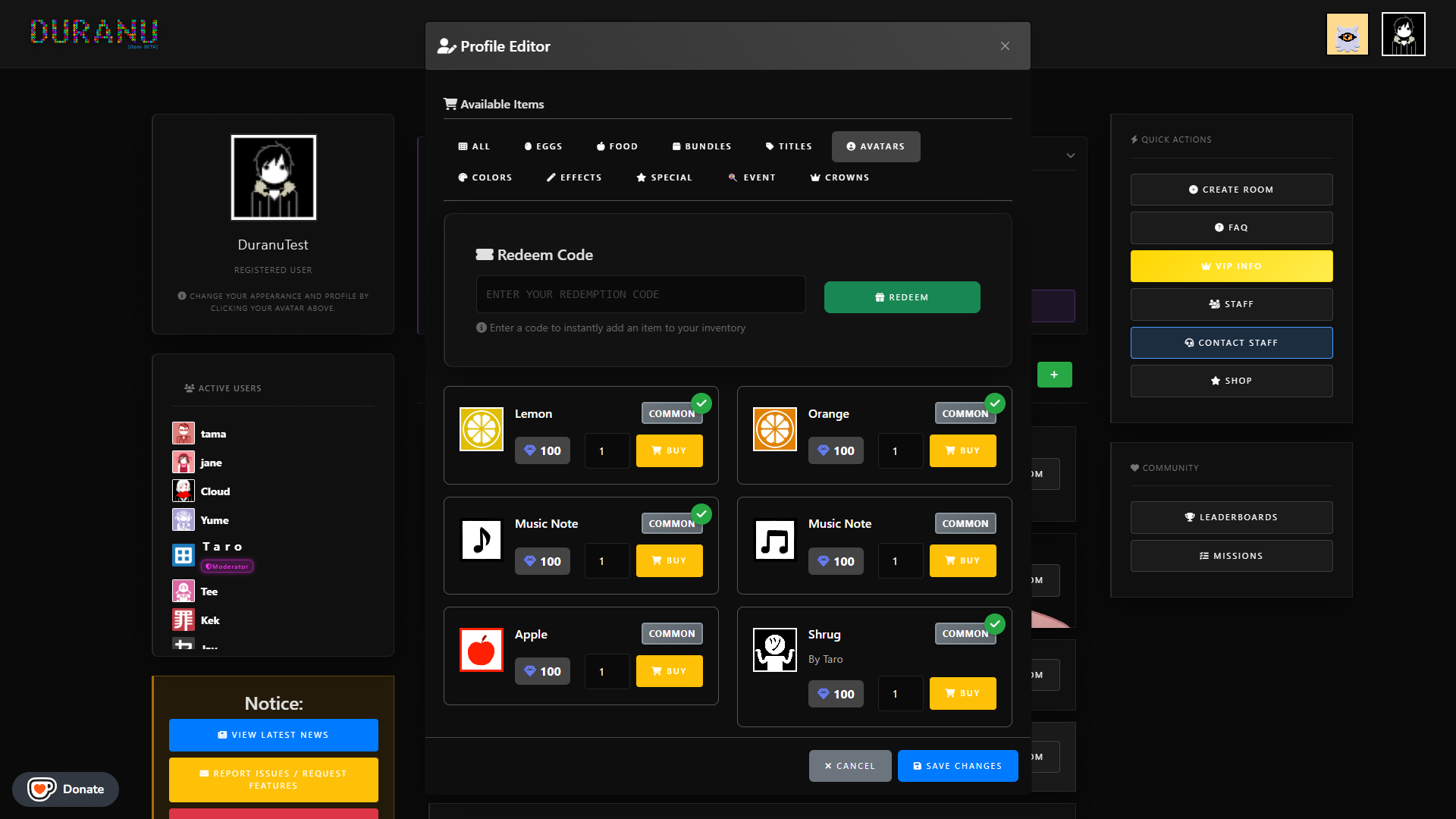Click the green checkmark on the Orange item
Viewport: 1456px width, 819px height.
[x=995, y=403]
